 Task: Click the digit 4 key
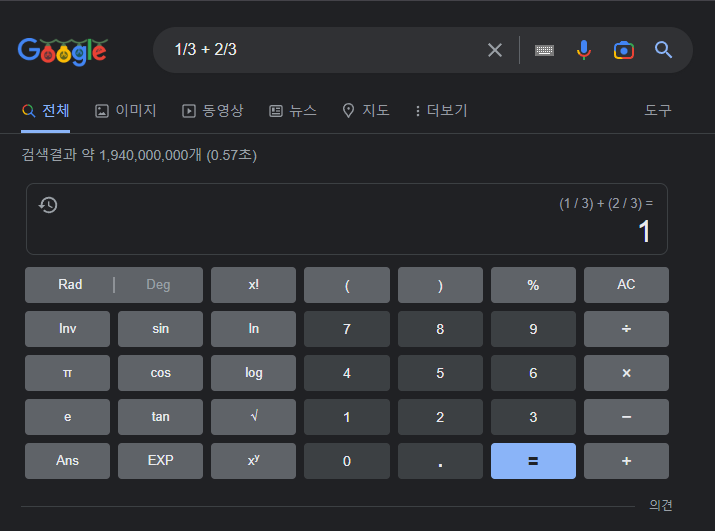point(347,373)
